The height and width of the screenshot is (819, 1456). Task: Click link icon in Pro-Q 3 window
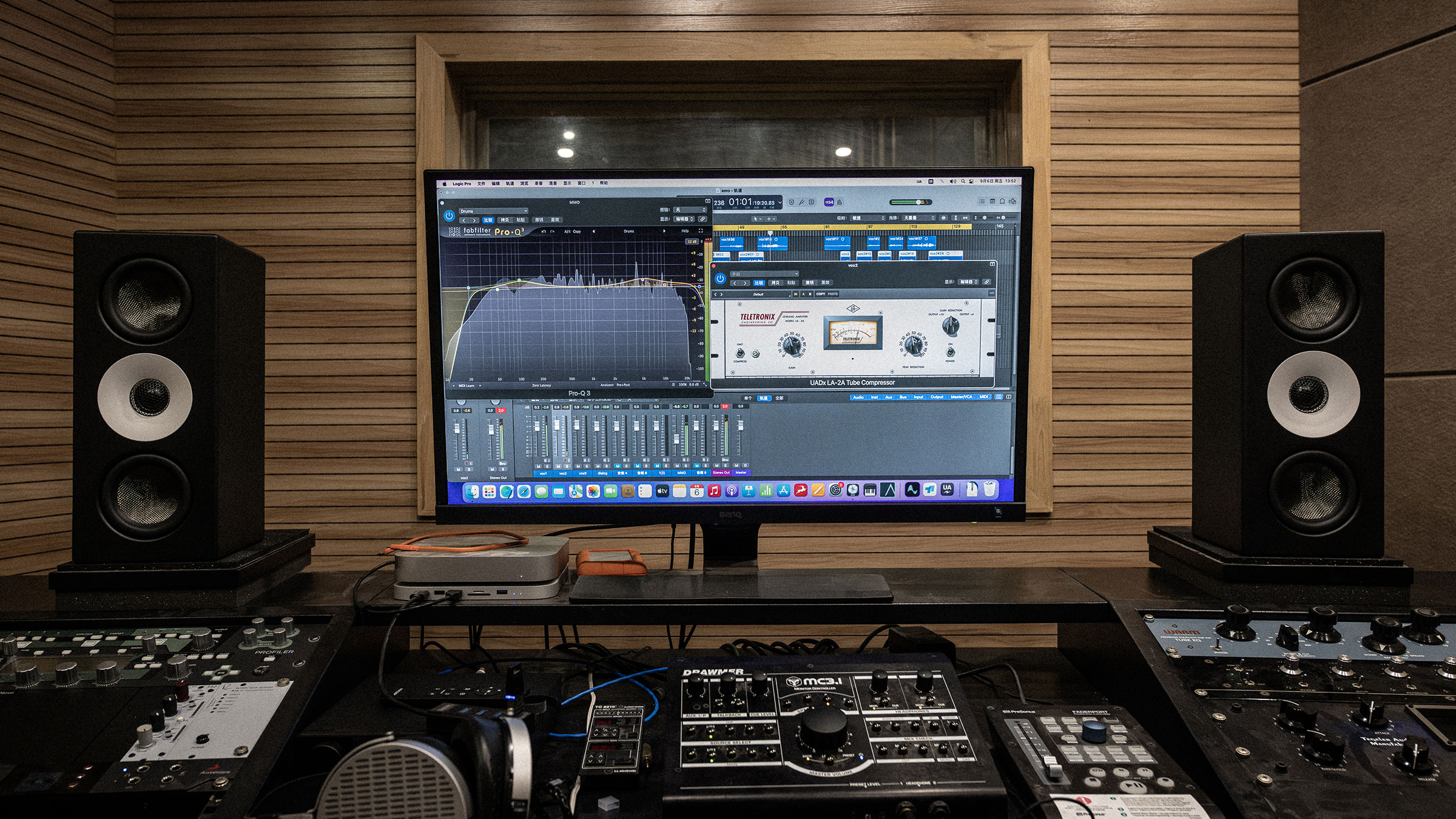point(703,219)
